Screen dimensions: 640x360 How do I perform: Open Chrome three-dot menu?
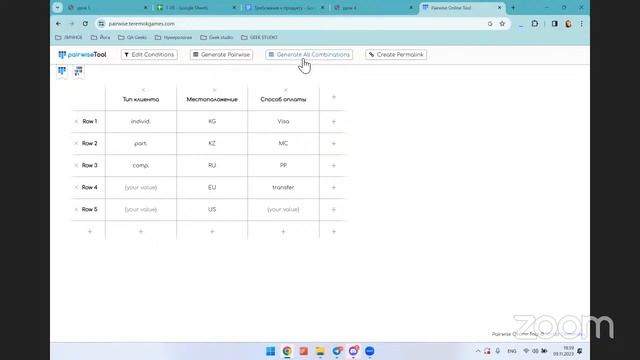click(x=582, y=24)
